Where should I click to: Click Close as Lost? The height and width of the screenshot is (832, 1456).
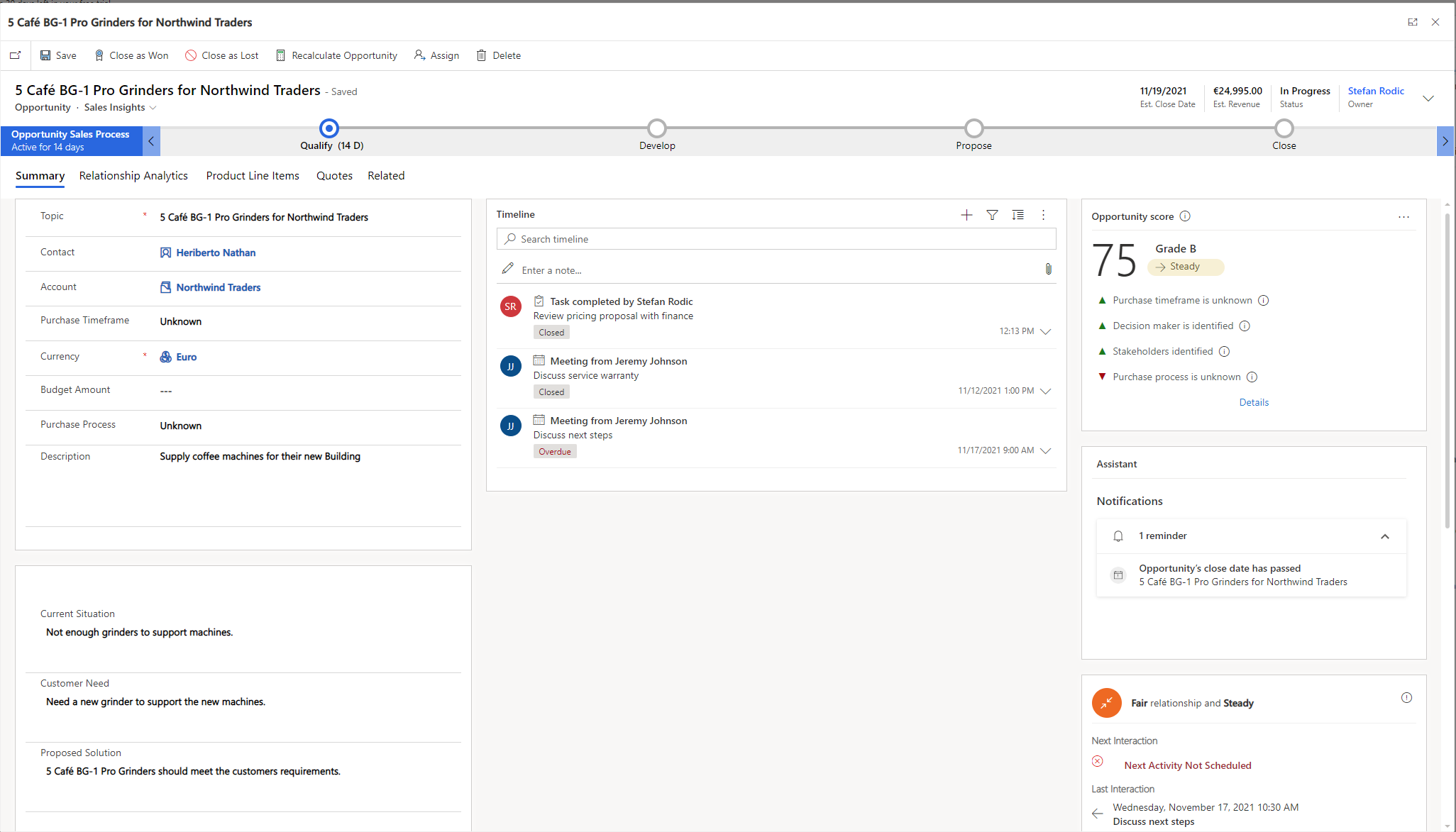[x=222, y=55]
